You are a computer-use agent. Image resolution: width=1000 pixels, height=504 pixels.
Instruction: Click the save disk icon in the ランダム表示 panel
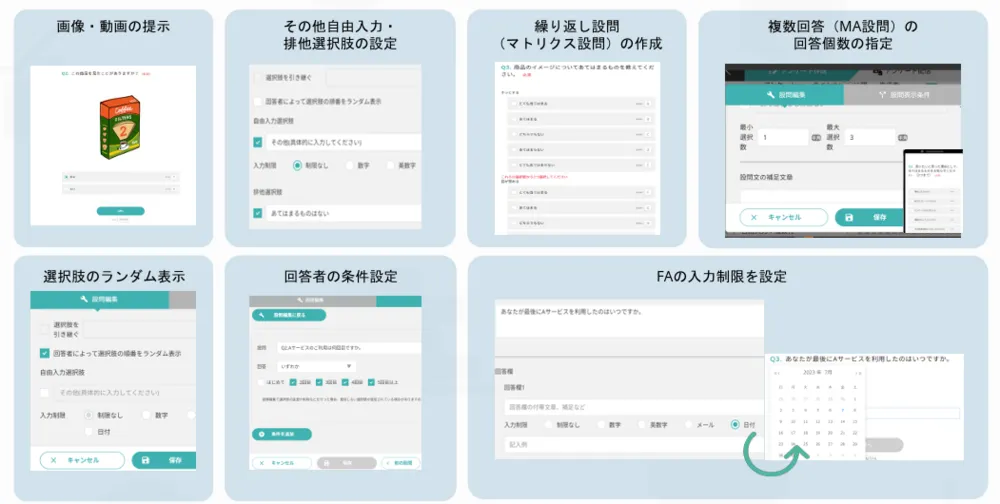(x=146, y=460)
